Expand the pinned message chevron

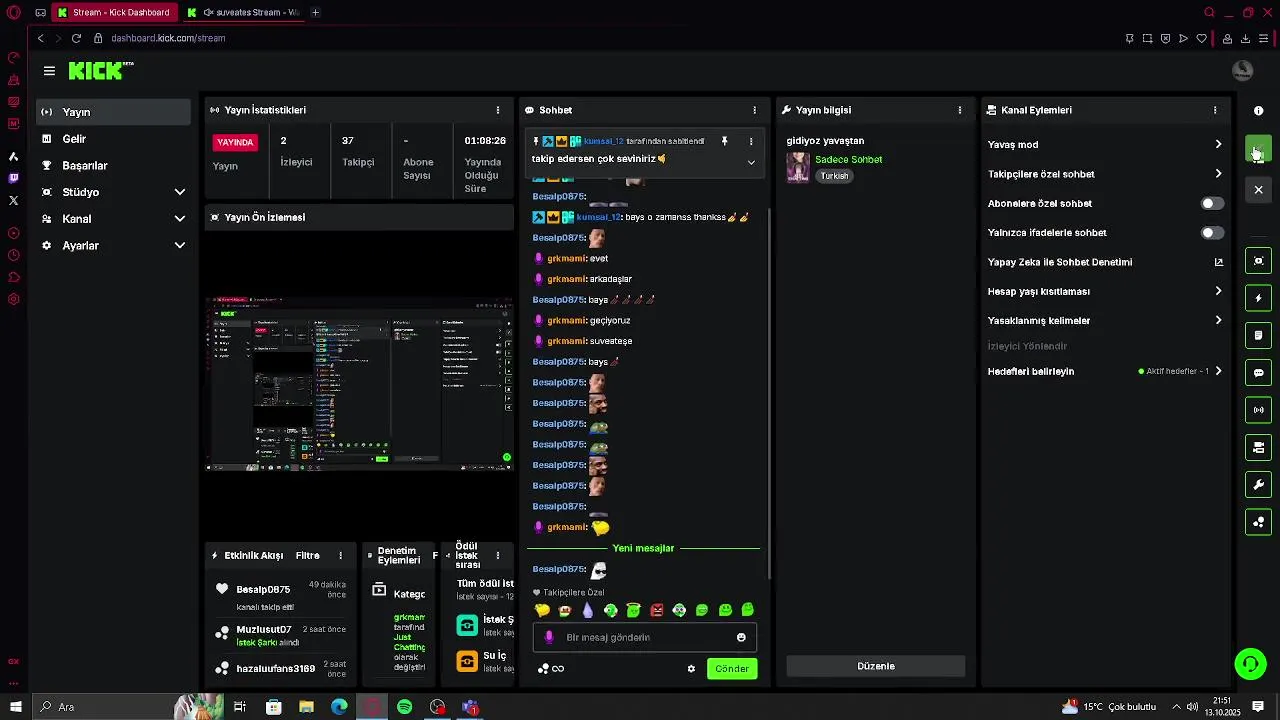(x=751, y=162)
